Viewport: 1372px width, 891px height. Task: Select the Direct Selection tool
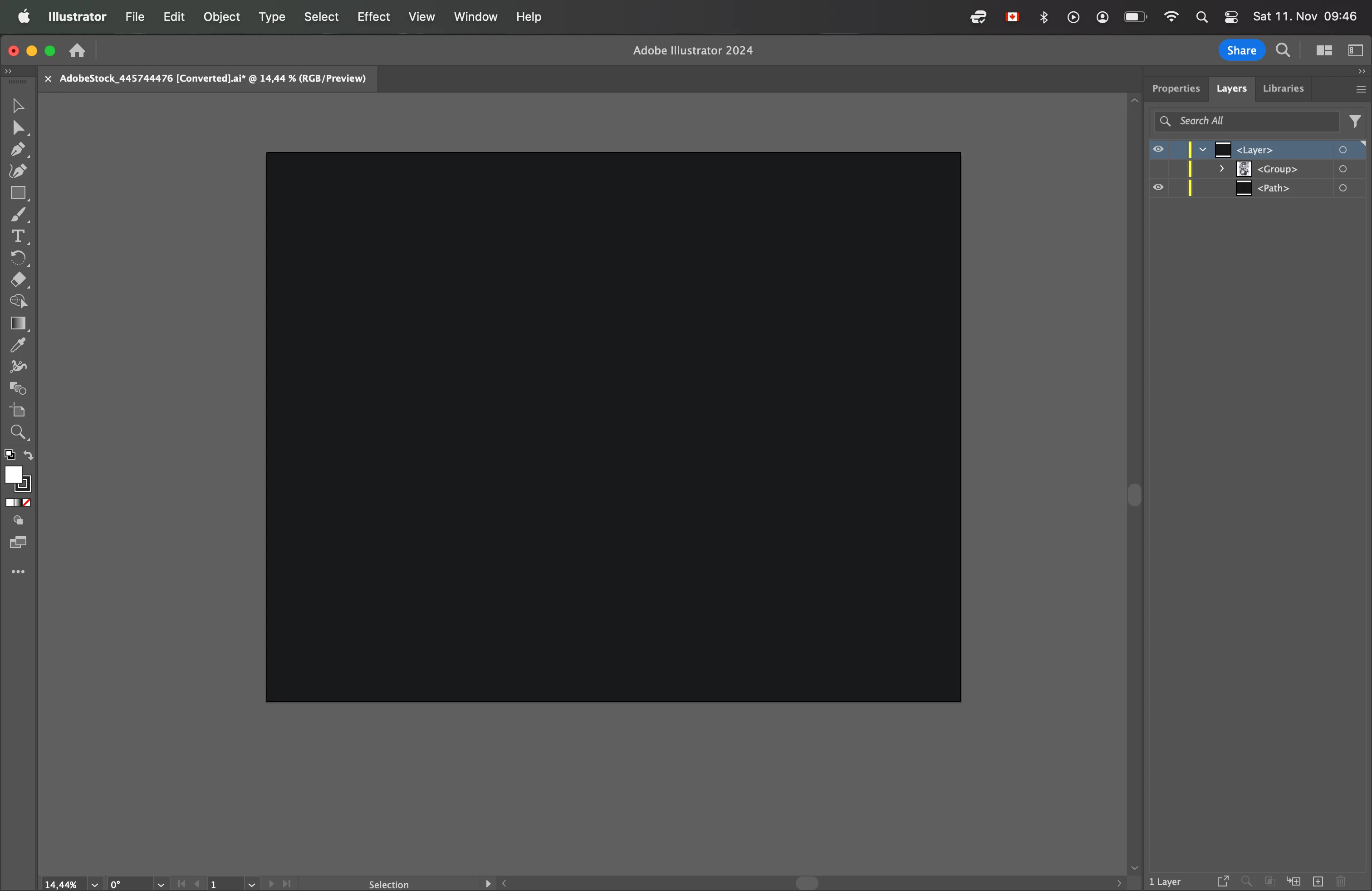[18, 127]
